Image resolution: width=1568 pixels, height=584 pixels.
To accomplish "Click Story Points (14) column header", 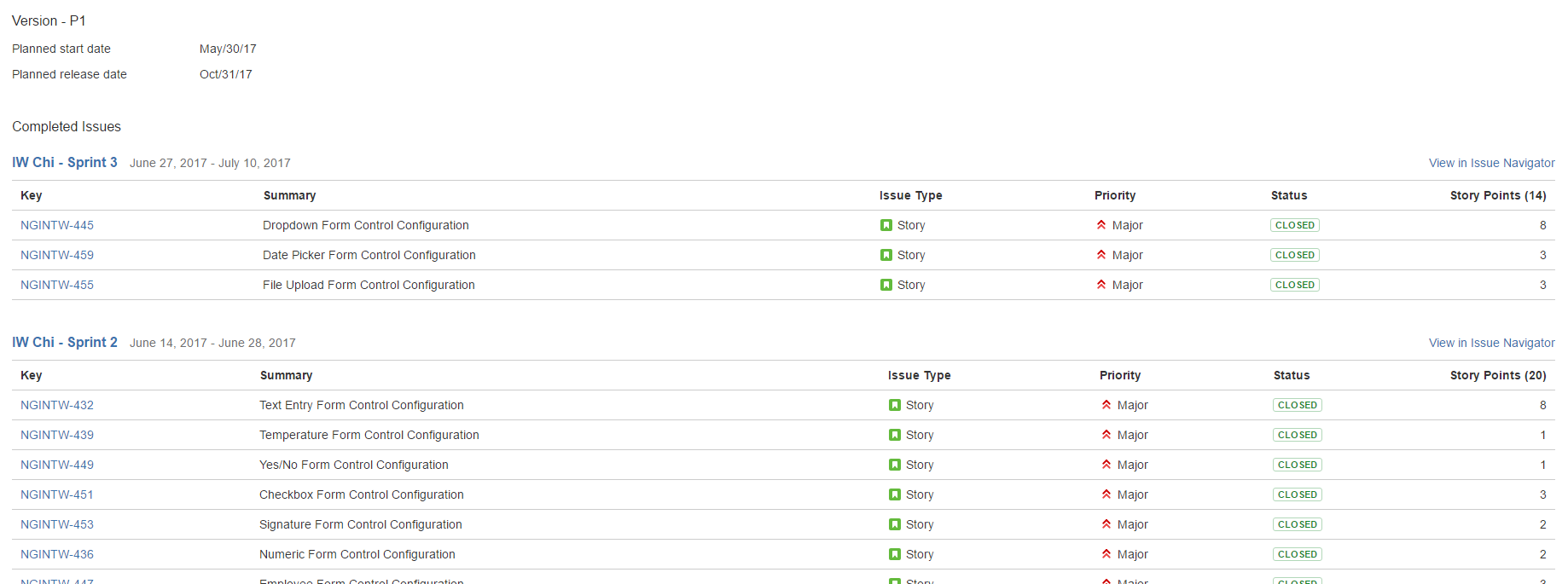I will [x=1498, y=195].
